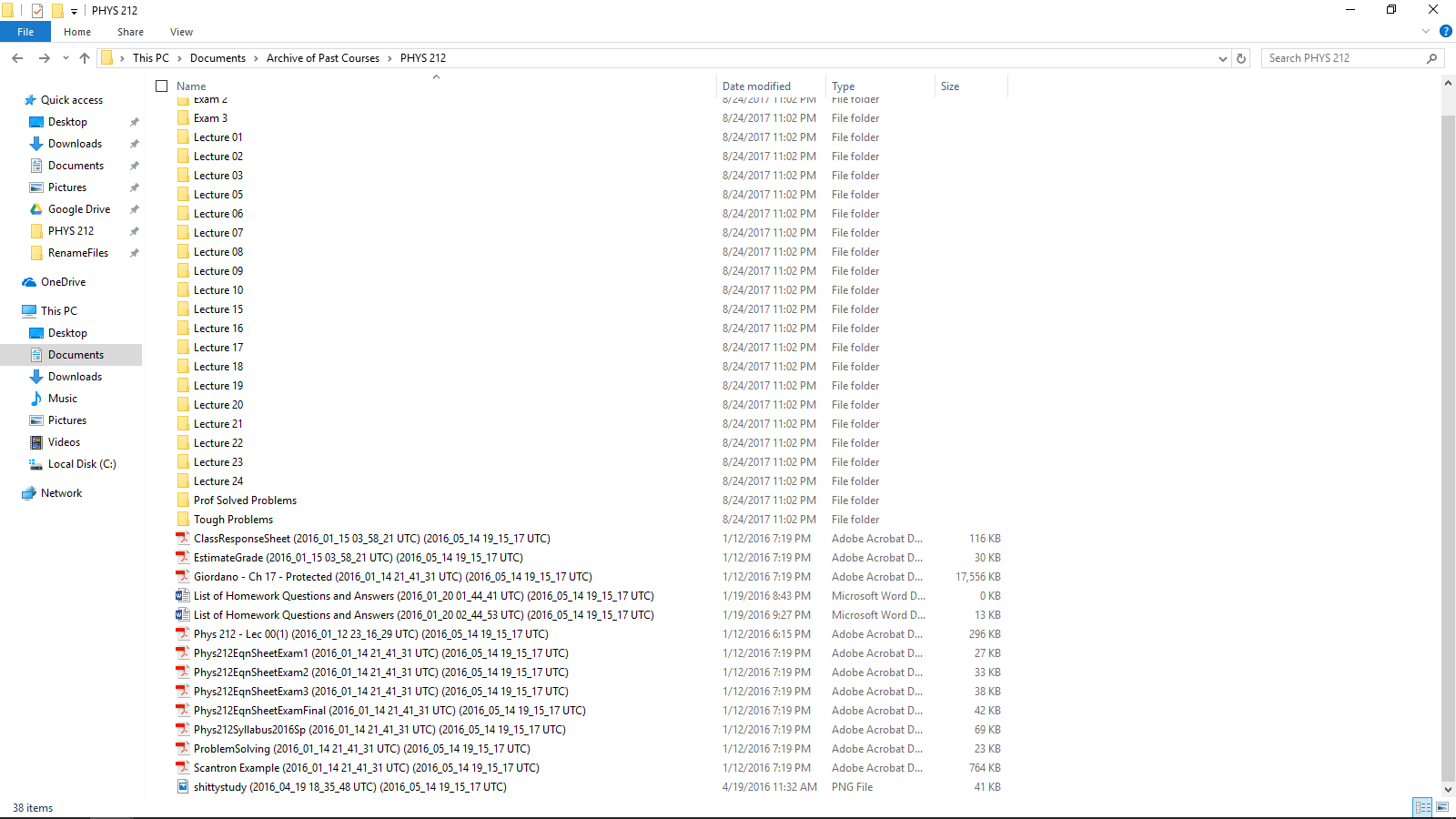Open the View ribbon tab
1456x819 pixels.
(181, 32)
